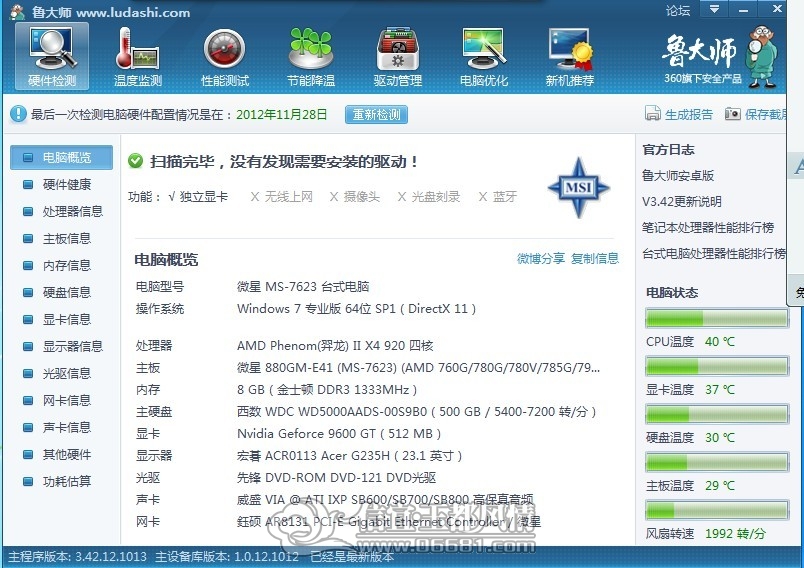Screen dimensions: 804x568
Task: Click 保存截屏 camera screenshot icon
Action: pyautogui.click(x=733, y=114)
